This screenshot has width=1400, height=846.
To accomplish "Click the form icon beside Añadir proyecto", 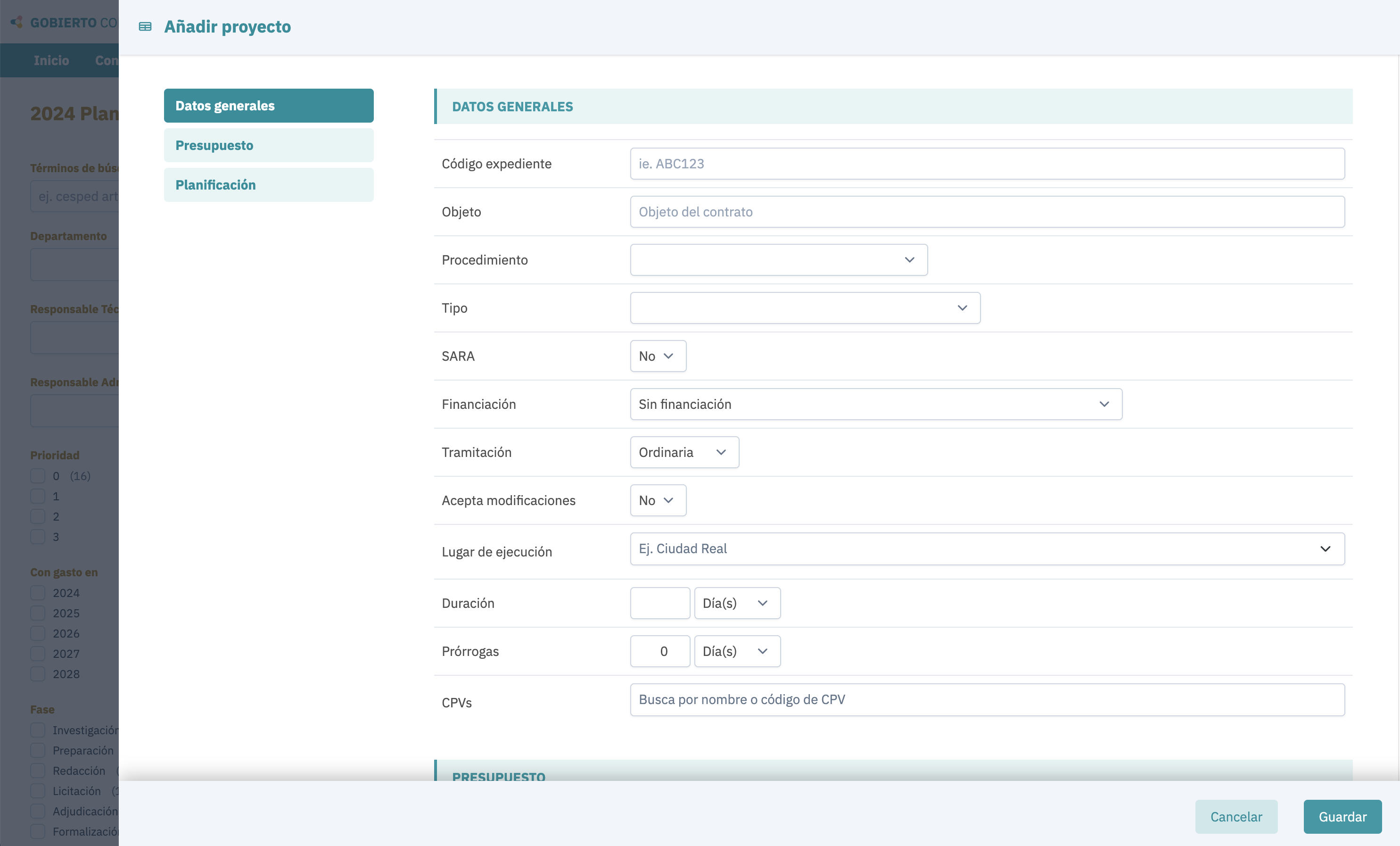I will 145,27.
